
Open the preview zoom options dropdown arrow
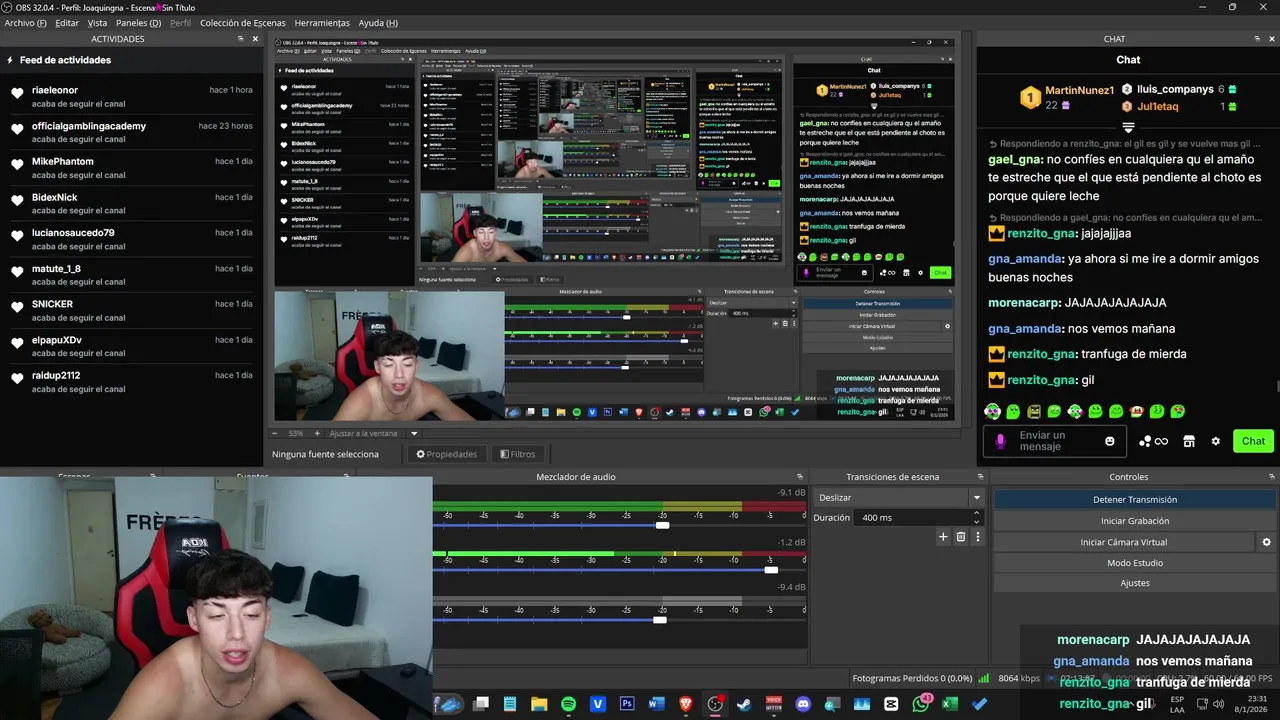[414, 433]
